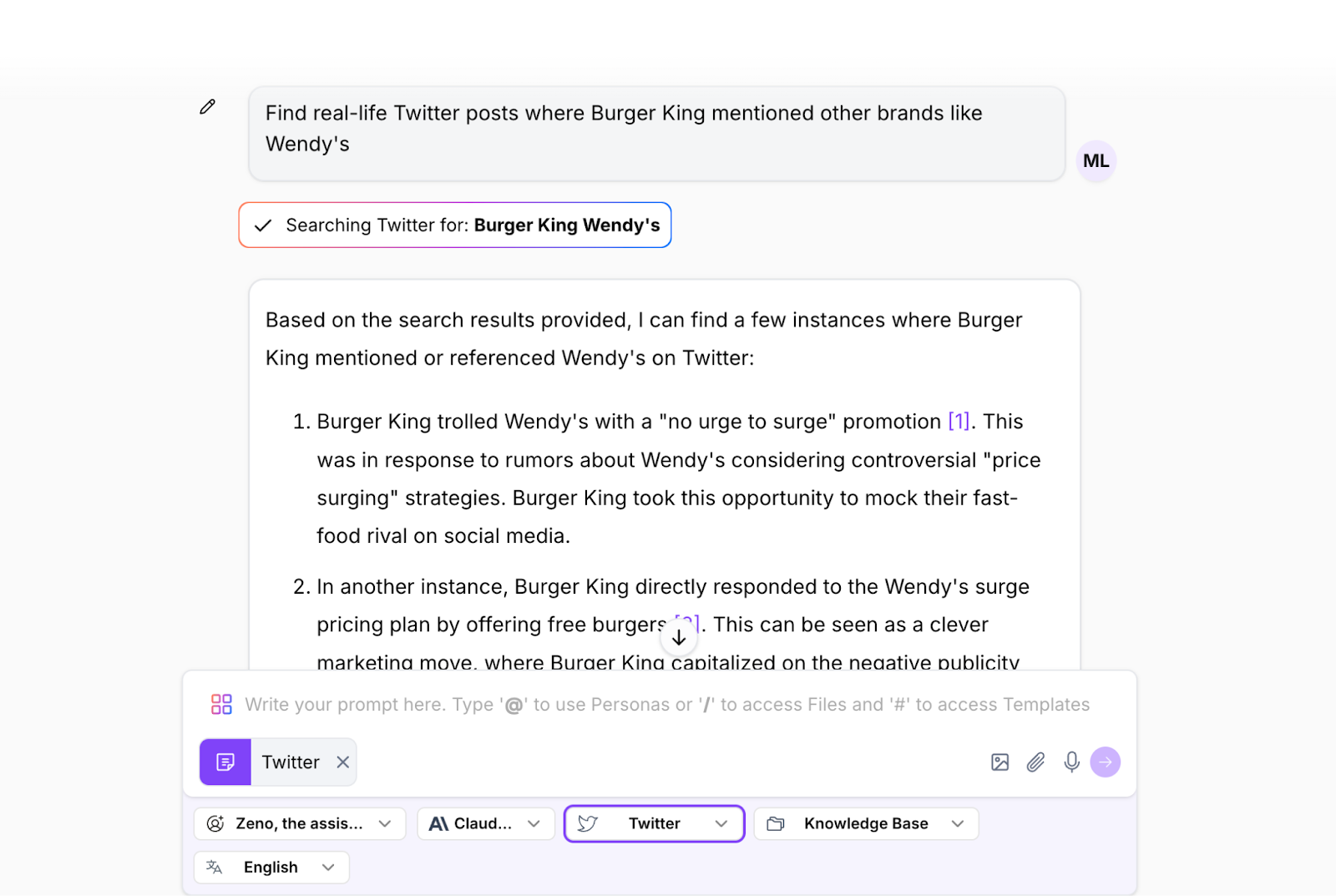Click the scroll-down arrow over the response
This screenshot has height=896, width=1336.
click(x=678, y=636)
